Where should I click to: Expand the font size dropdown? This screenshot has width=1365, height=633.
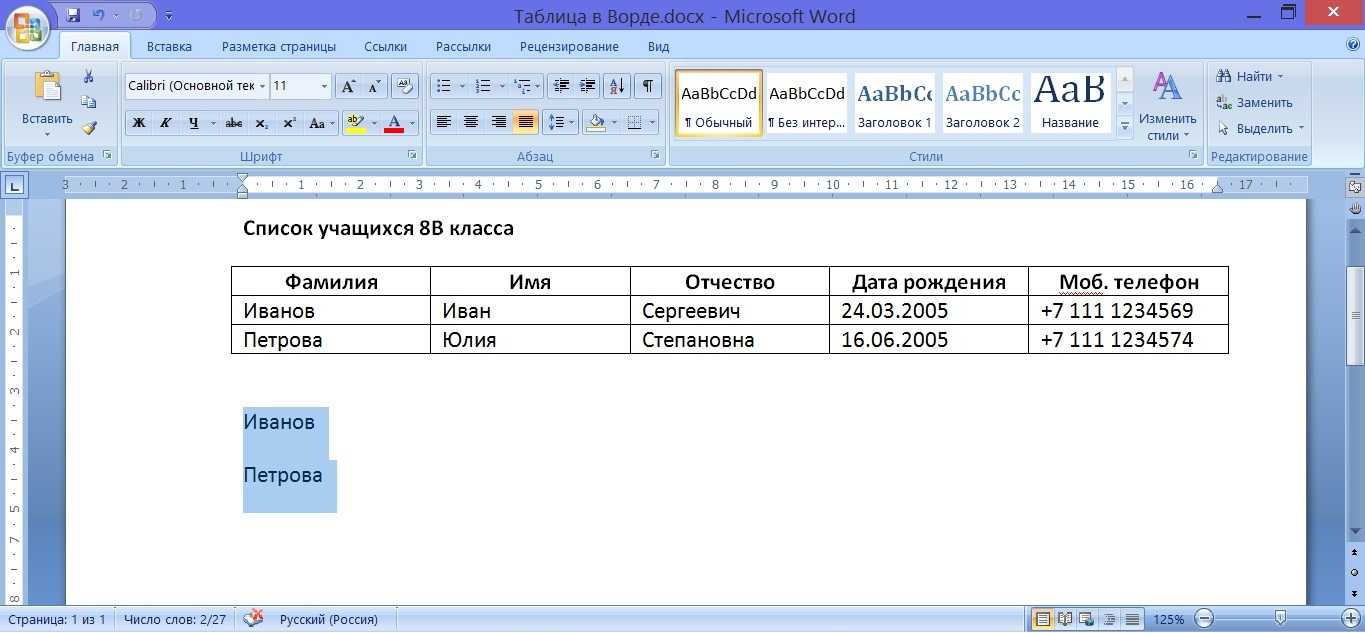point(324,87)
